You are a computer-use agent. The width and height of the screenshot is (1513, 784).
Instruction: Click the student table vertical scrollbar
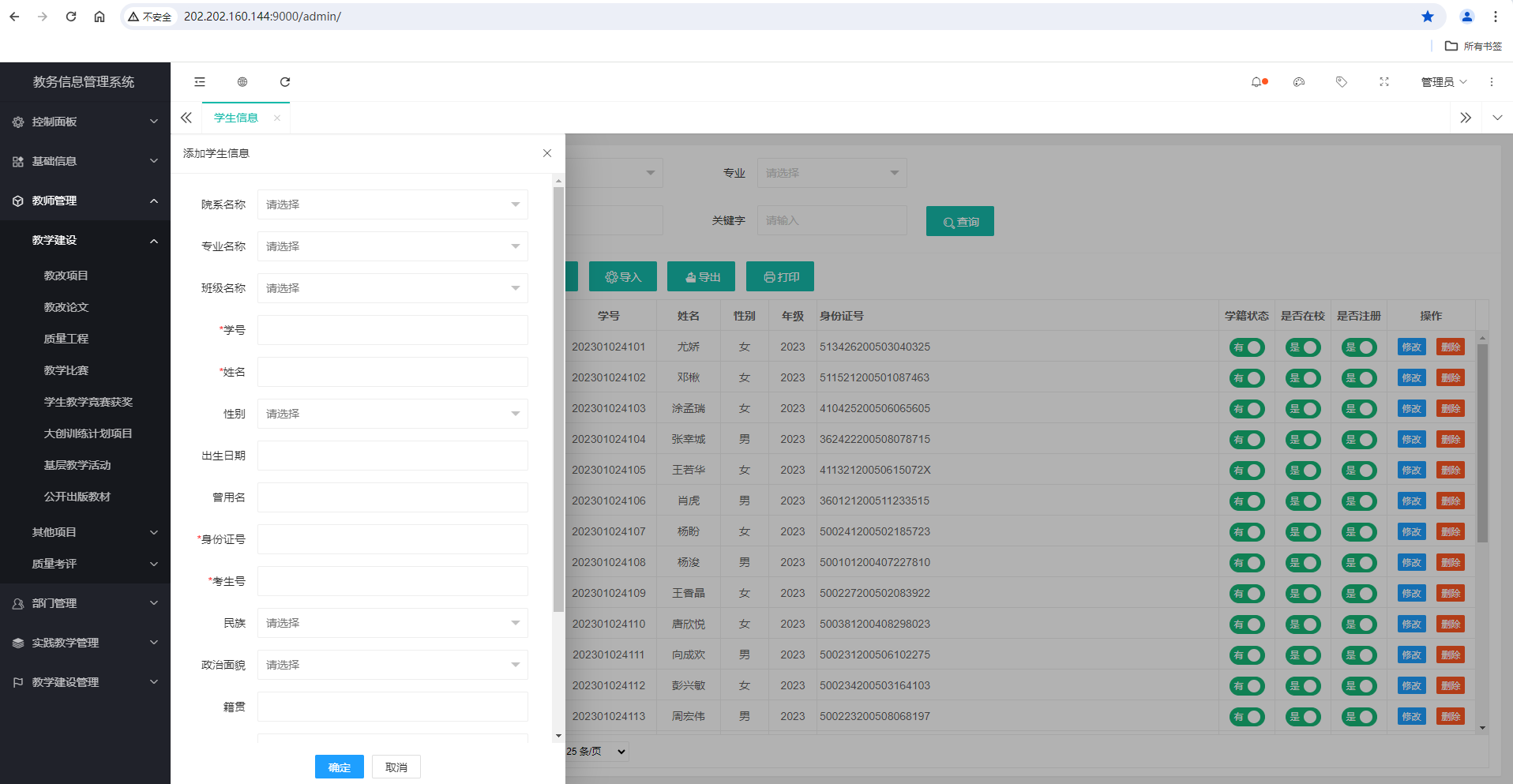coord(1483,443)
